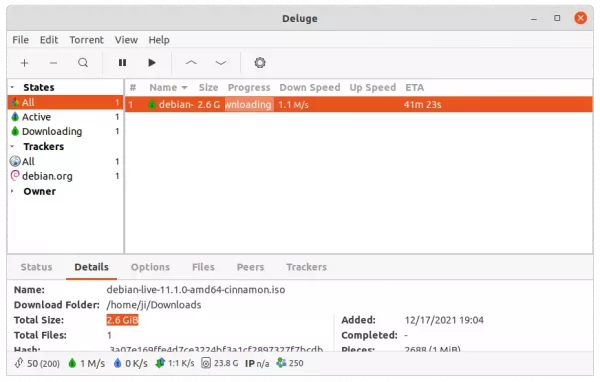This screenshot has height=382, width=600.
Task: Resume the torrent with play icon
Action: coord(152,63)
